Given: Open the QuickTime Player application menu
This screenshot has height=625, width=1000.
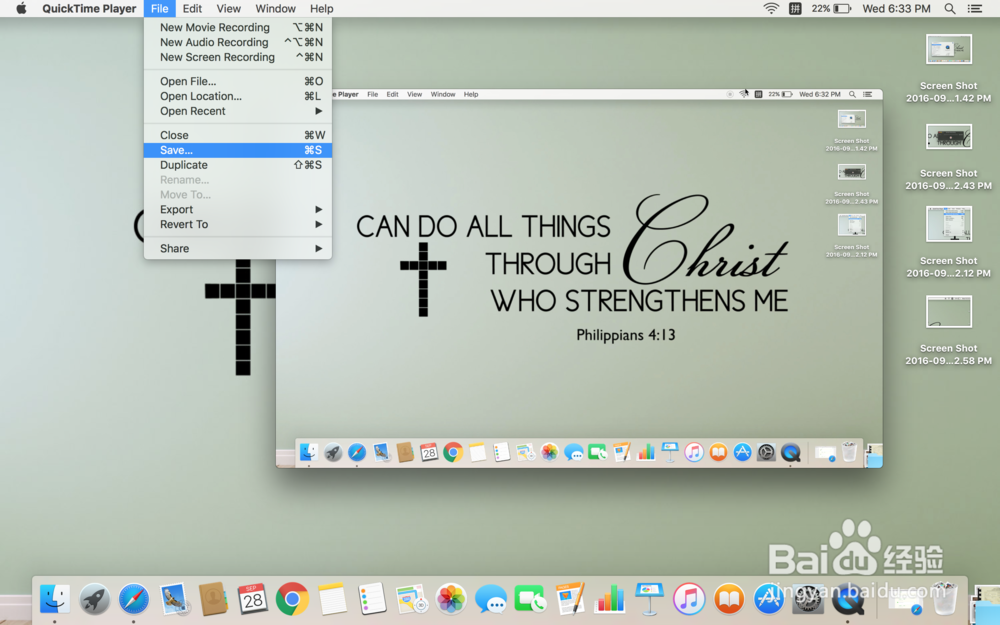Looking at the screenshot, I should (89, 8).
